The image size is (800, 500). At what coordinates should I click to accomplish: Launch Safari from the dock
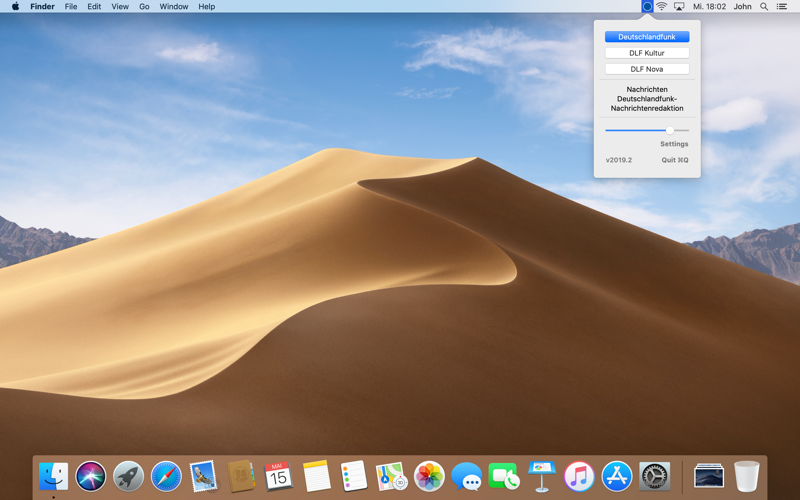click(166, 477)
